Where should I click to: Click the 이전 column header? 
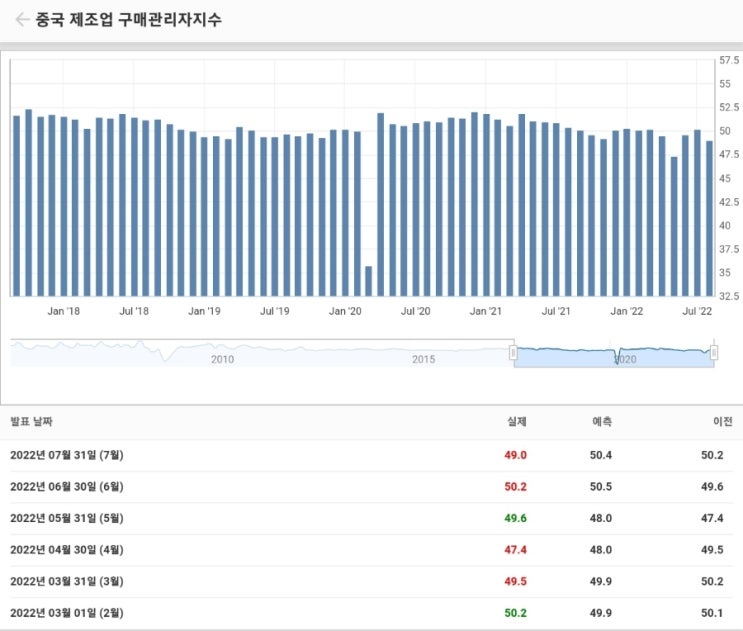point(723,421)
